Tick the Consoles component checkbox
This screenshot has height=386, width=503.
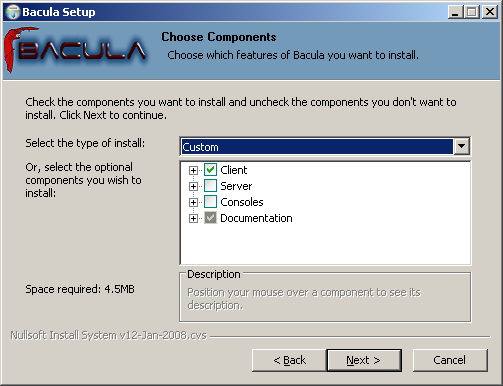(x=210, y=202)
